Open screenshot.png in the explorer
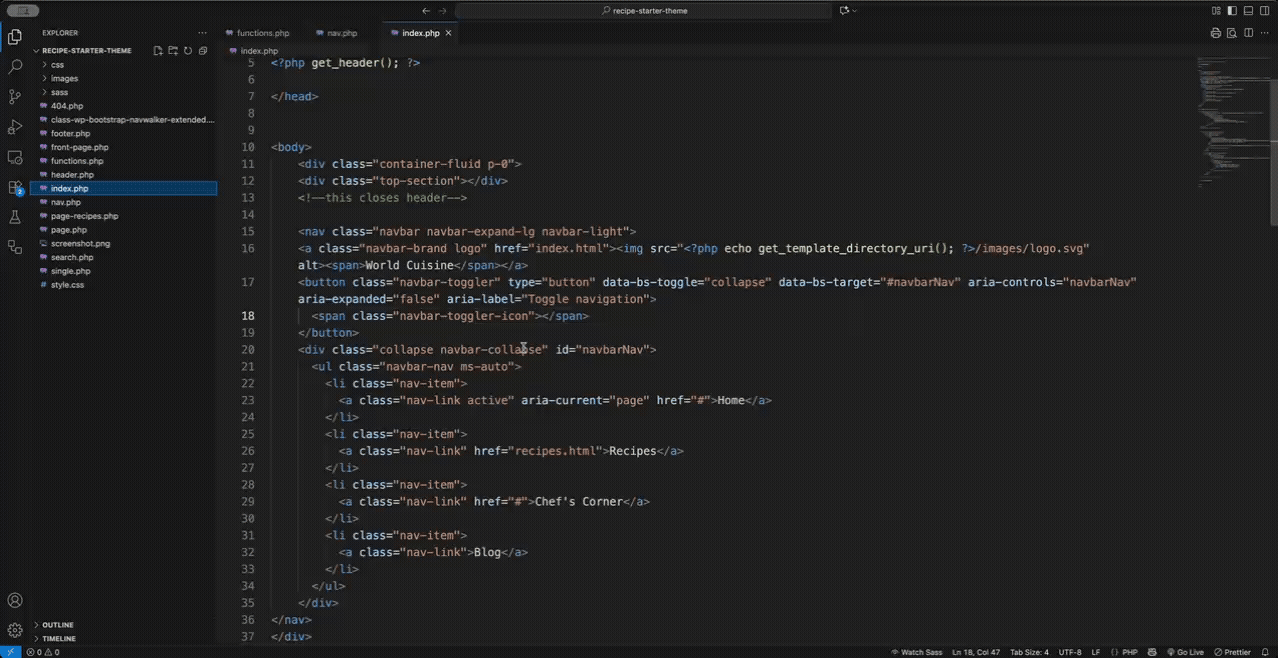 tap(80, 243)
